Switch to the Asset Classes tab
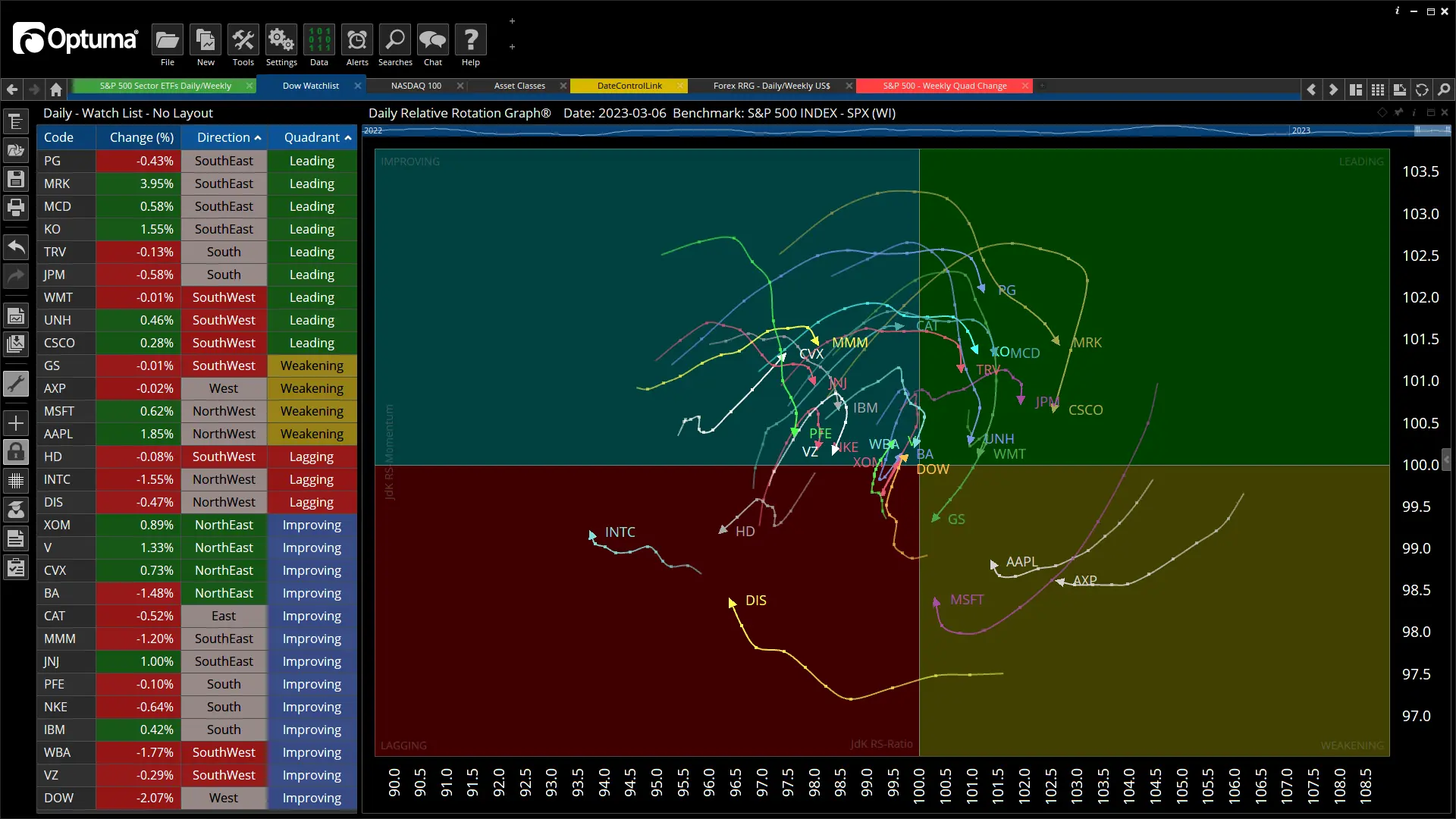The image size is (1456, 819). [519, 86]
